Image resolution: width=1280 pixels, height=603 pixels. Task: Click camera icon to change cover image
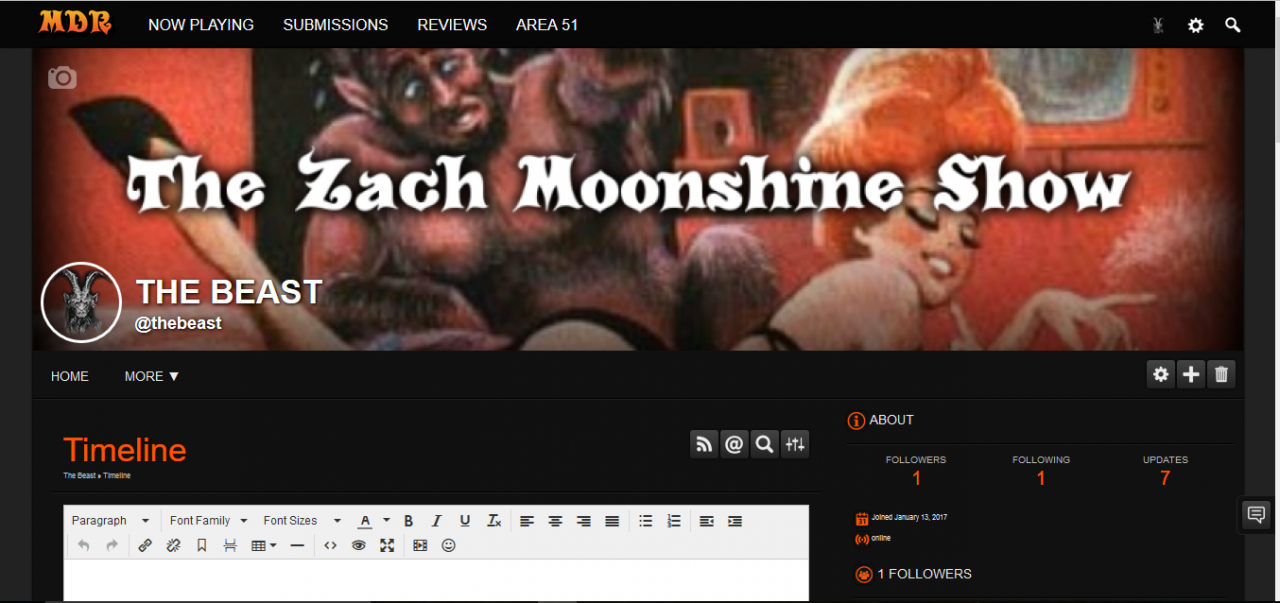62,77
